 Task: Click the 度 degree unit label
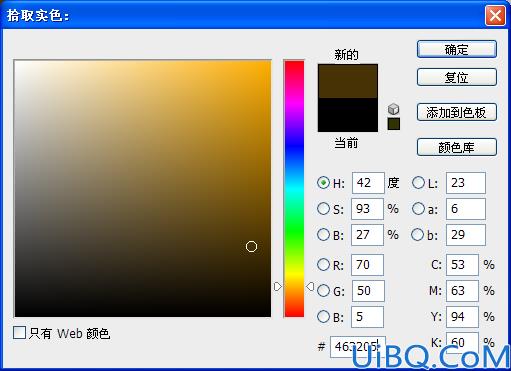[393, 183]
